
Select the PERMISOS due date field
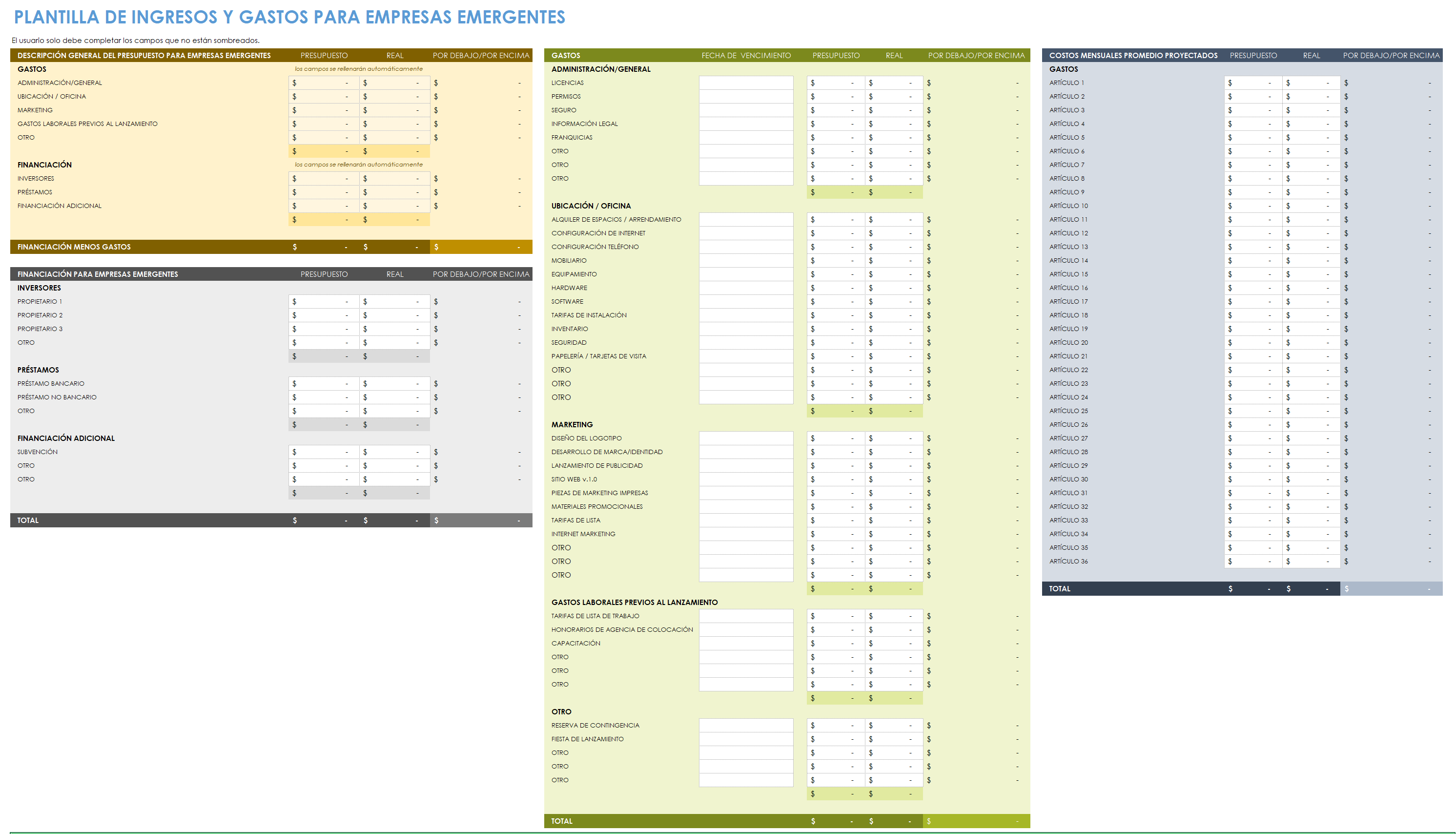(x=745, y=97)
